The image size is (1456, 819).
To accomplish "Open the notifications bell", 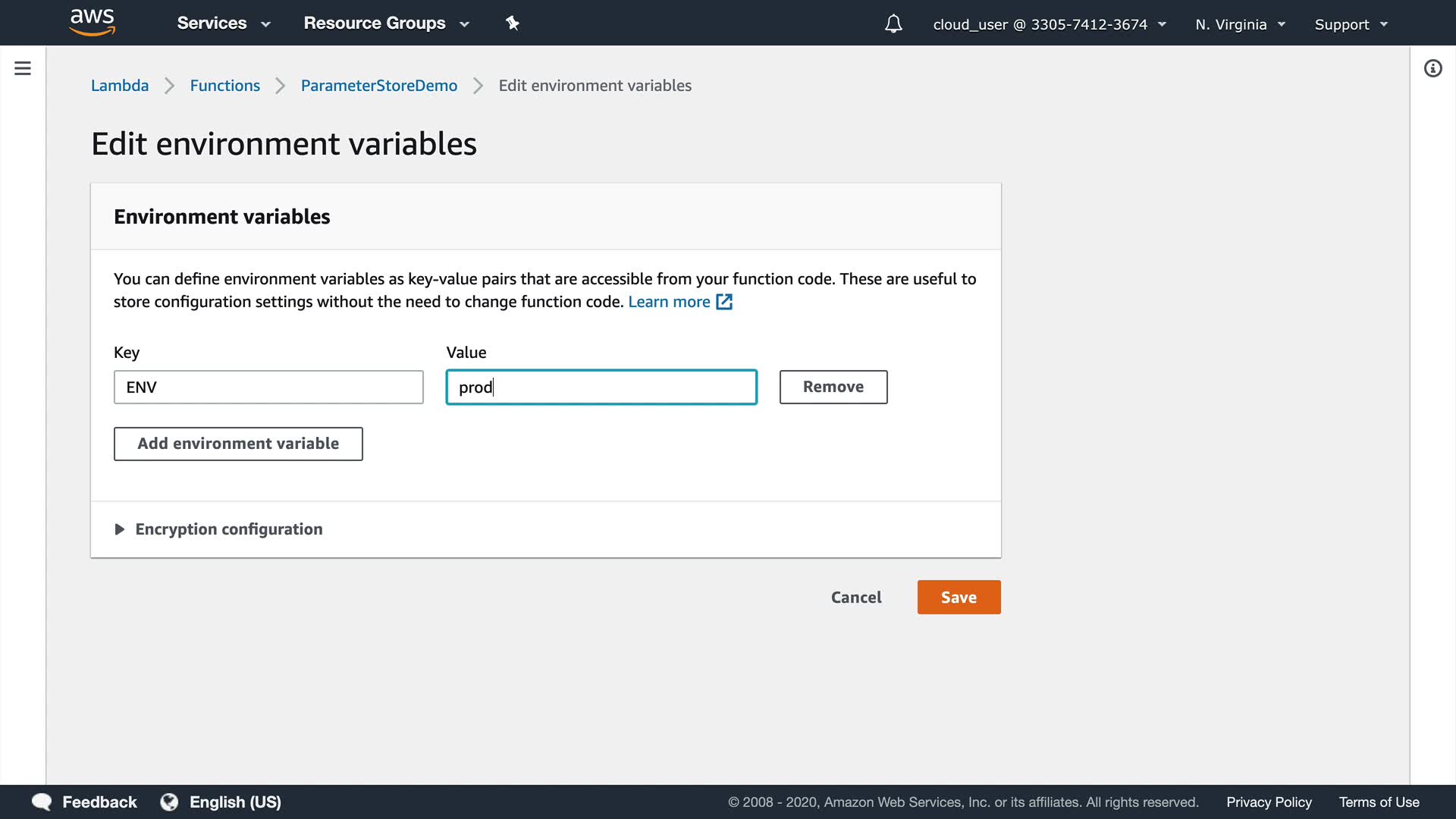I will coord(893,24).
